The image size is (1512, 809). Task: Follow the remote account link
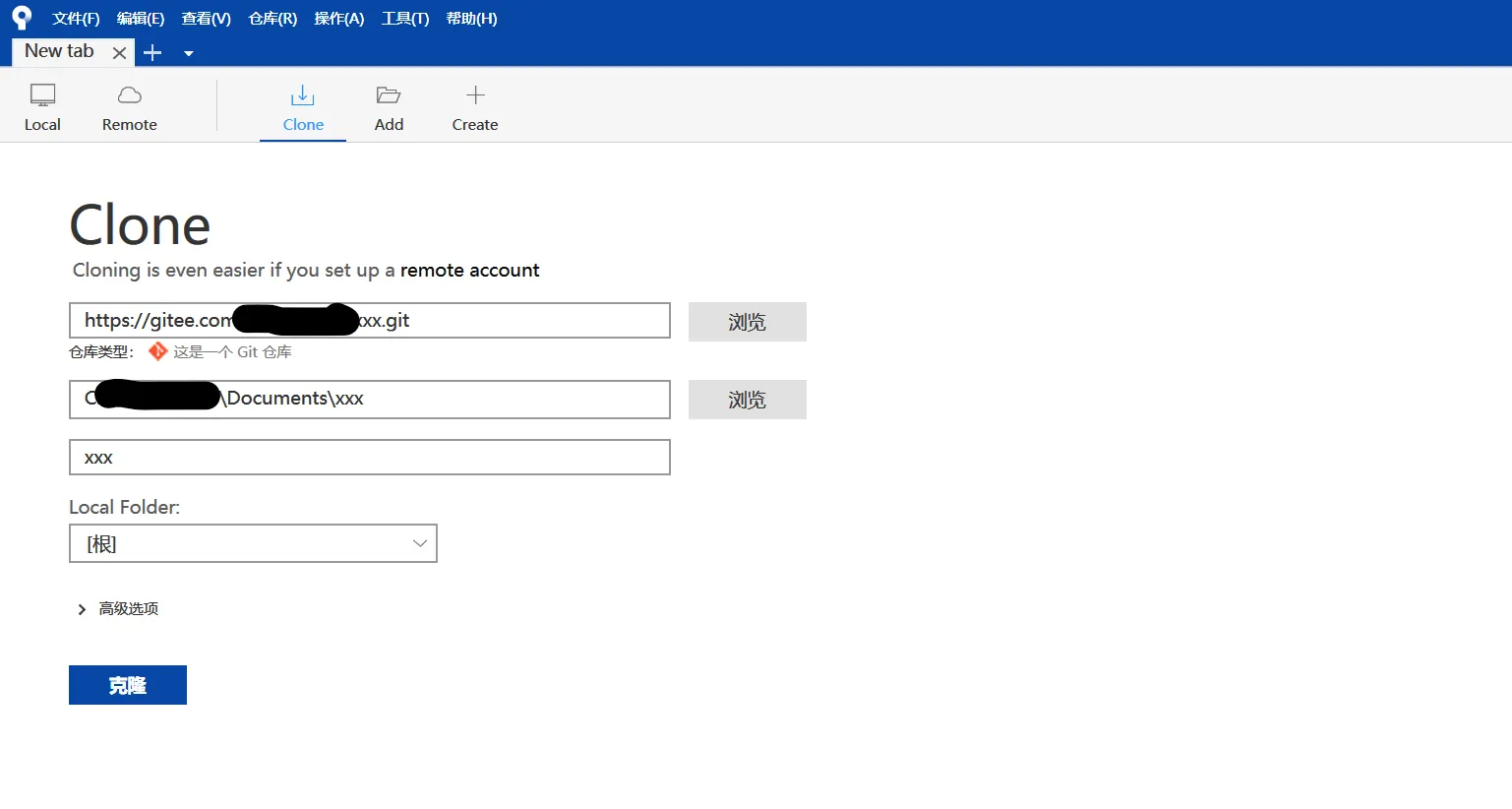(469, 271)
